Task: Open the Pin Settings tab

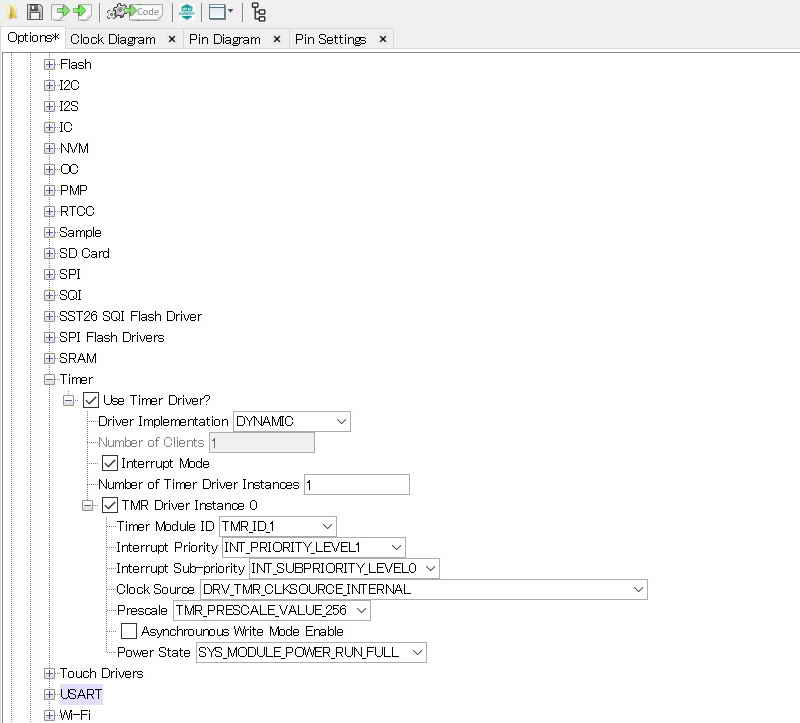Action: point(331,39)
